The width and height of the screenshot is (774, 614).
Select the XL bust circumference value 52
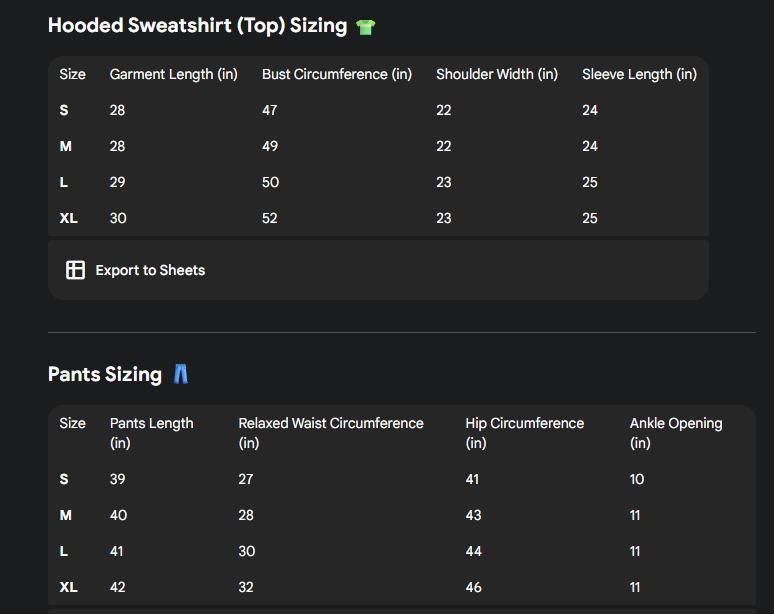pyautogui.click(x=270, y=218)
